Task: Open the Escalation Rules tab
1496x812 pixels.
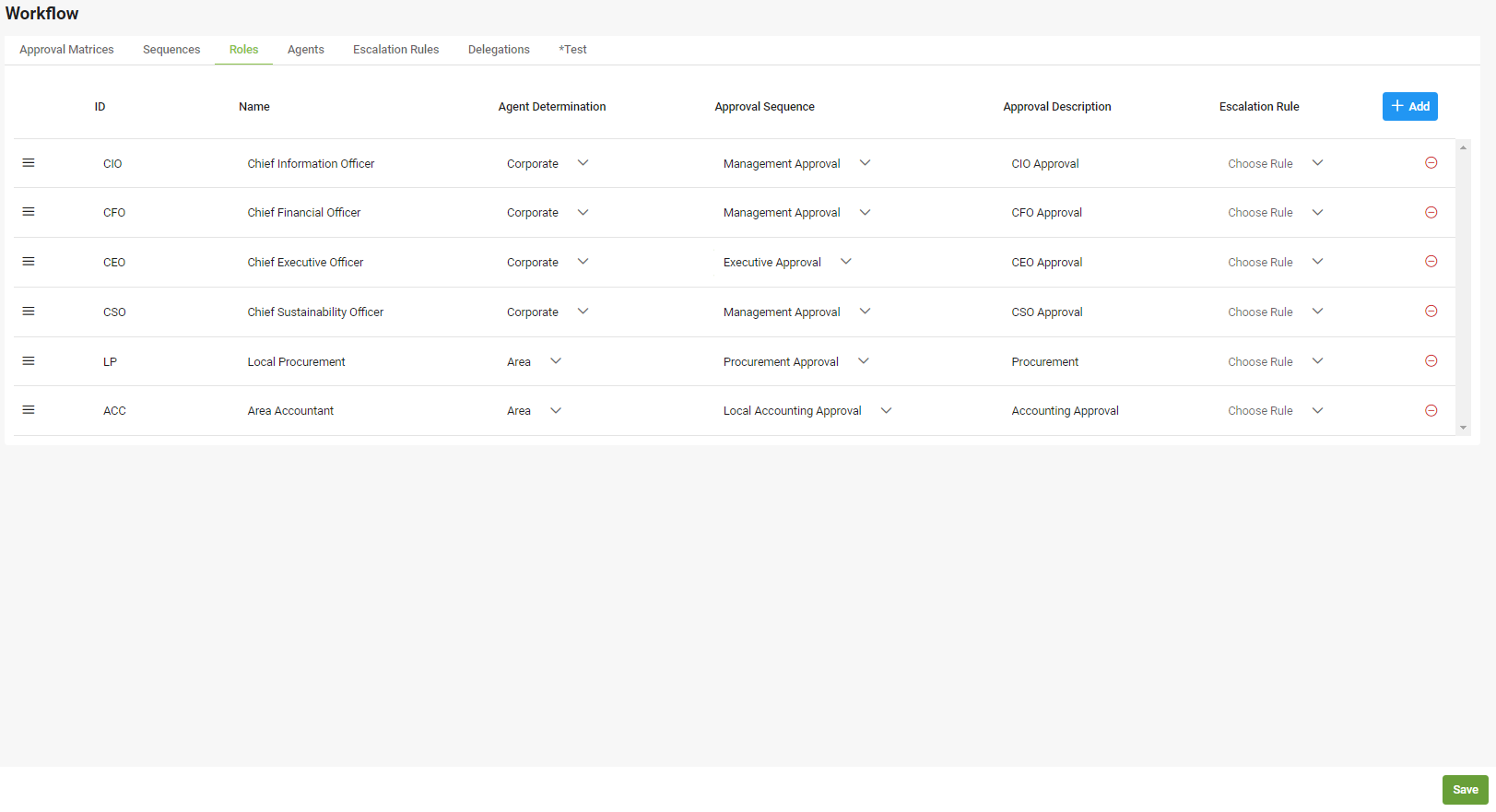Action: 395,50
